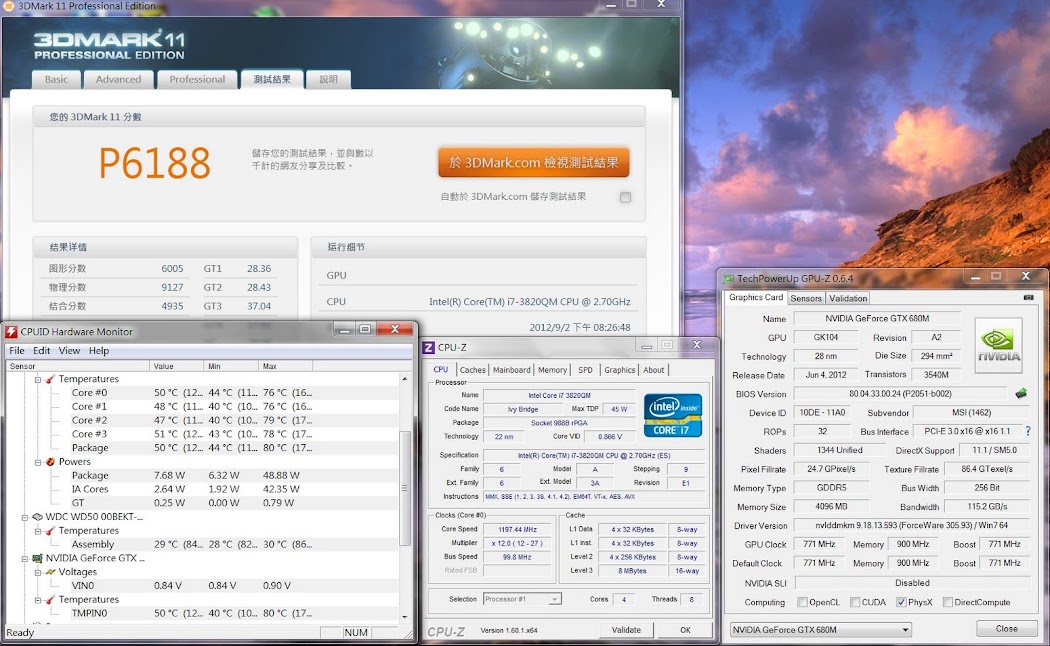Viewport: 1050px width, 646px height.
Task: Select the 說明 tab in 3DMark 11
Action: click(x=328, y=80)
